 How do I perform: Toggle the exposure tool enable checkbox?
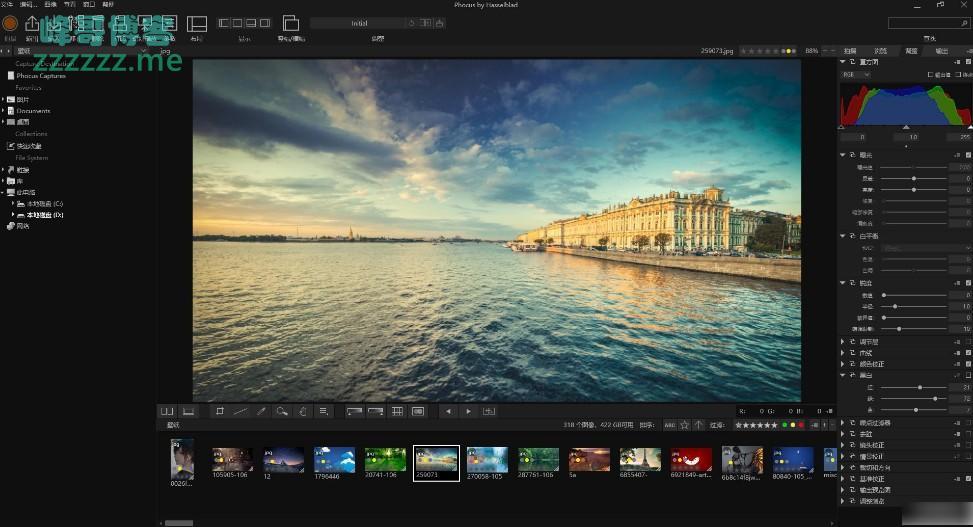point(968,155)
